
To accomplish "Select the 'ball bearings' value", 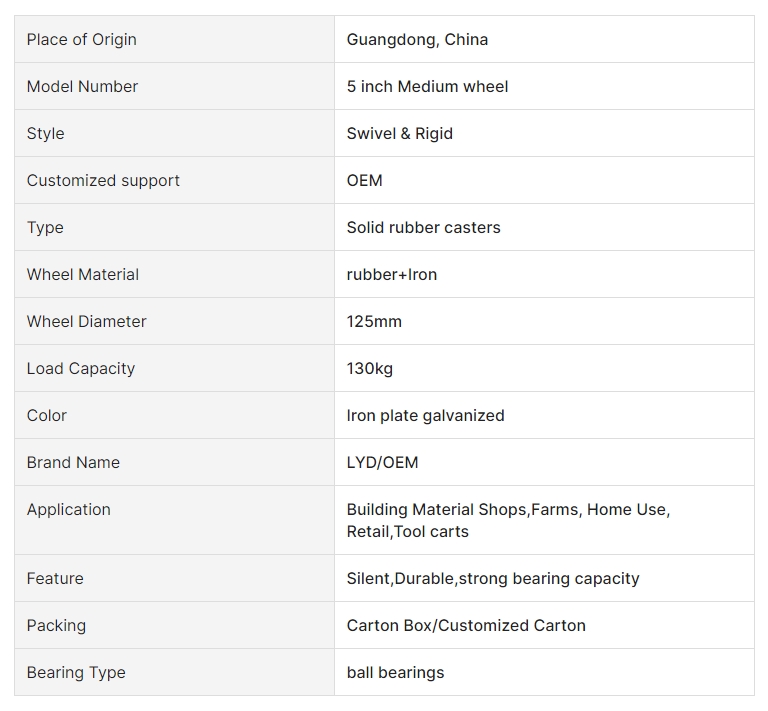I will pos(395,672).
